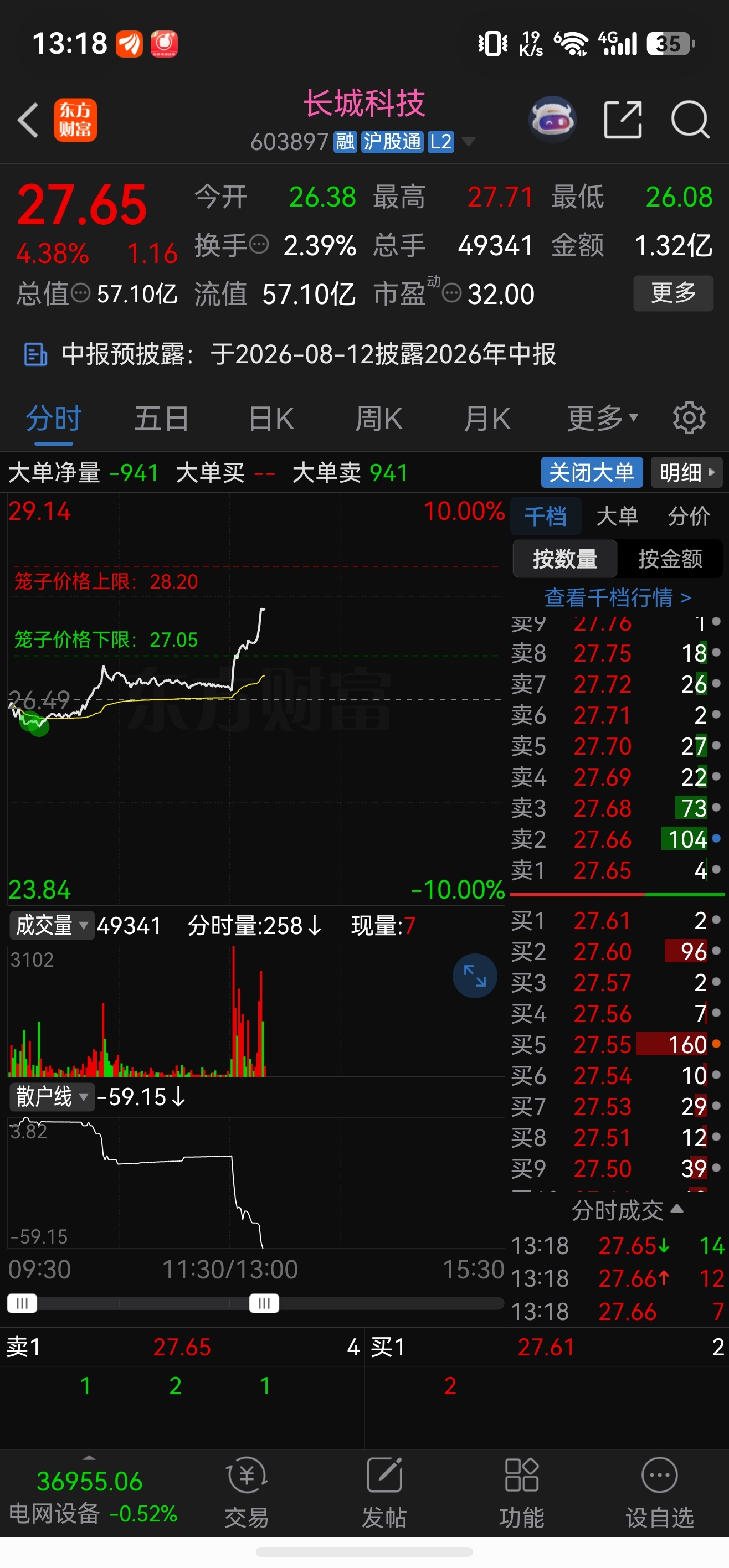Tap the 4G signal status icon
Screen dimensions: 729x1568
tap(618, 44)
